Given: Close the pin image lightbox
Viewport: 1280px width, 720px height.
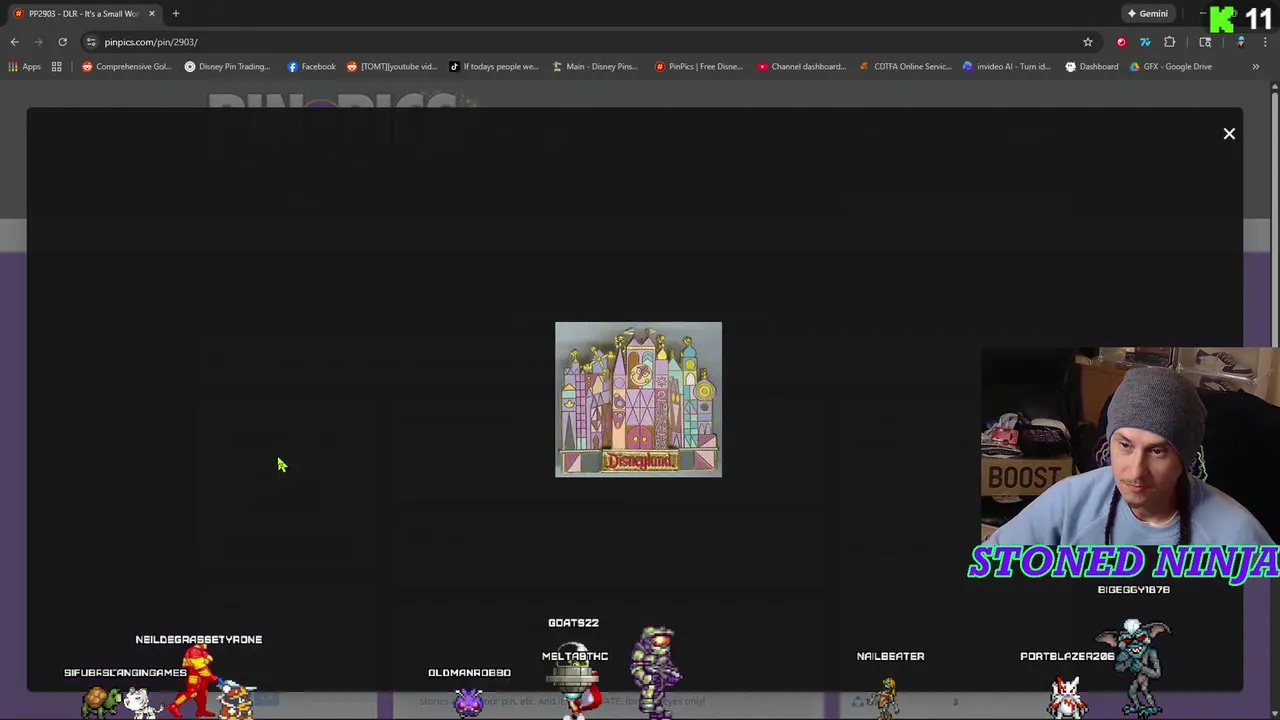Looking at the screenshot, I should coord(1229,134).
